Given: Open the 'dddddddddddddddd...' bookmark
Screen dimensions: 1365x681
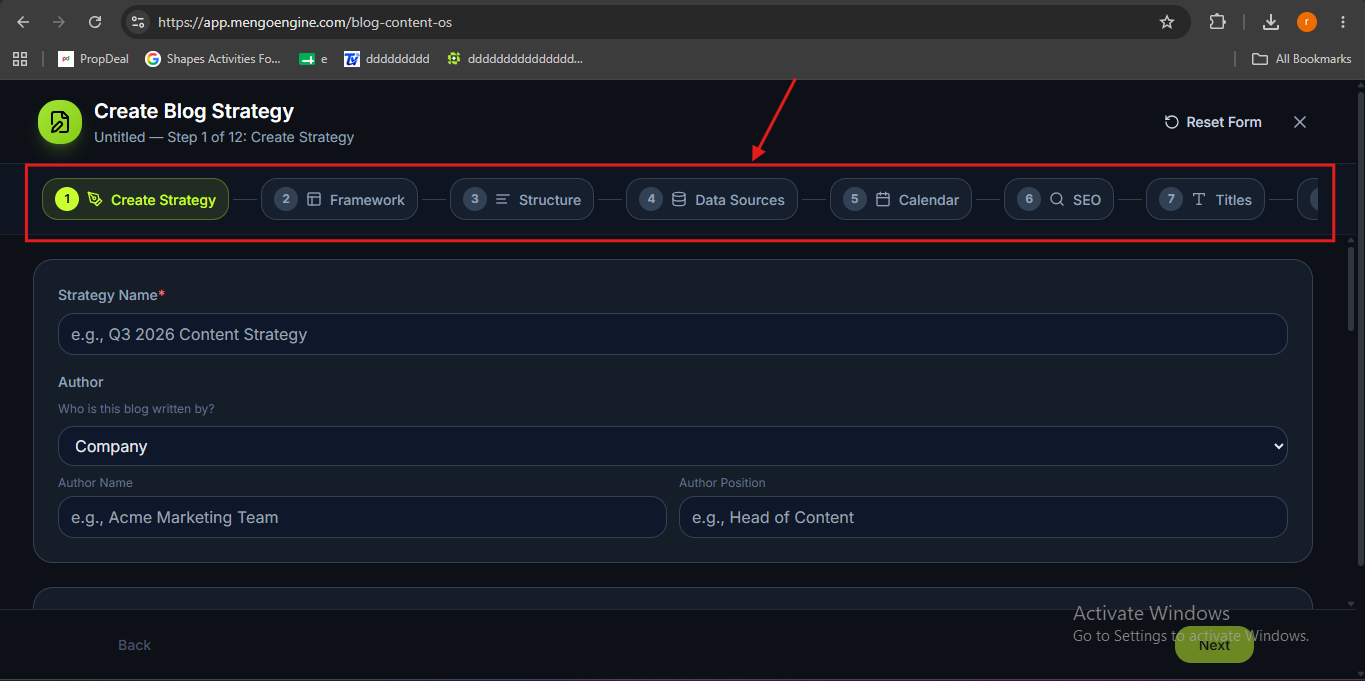Looking at the screenshot, I should click(515, 59).
